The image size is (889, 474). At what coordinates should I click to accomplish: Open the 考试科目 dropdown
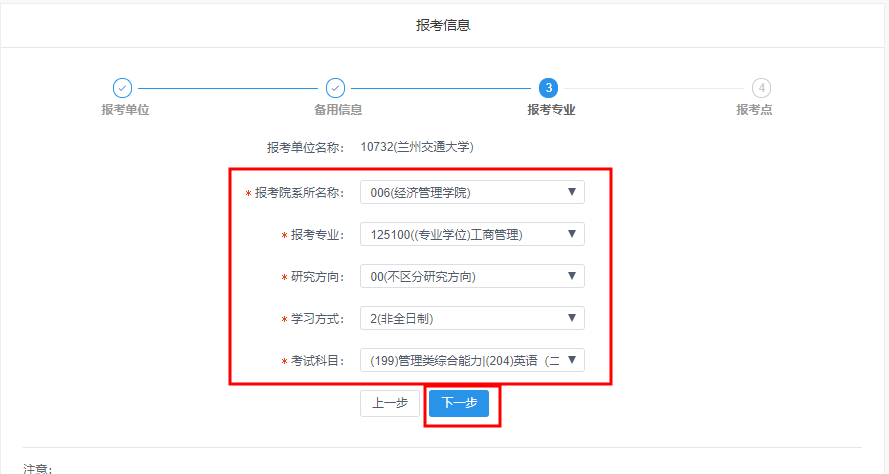pyautogui.click(x=472, y=360)
